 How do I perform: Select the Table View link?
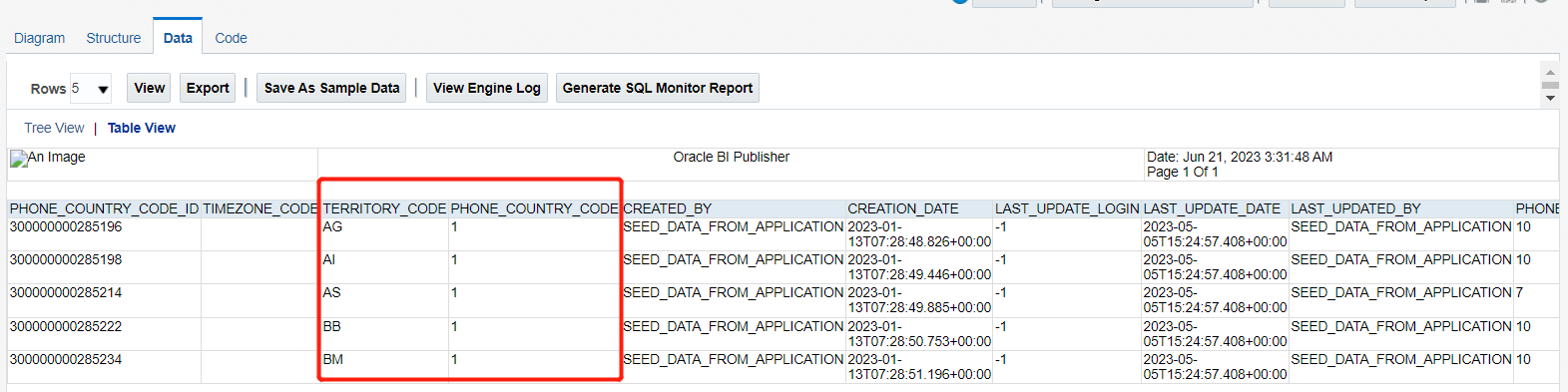click(x=142, y=128)
